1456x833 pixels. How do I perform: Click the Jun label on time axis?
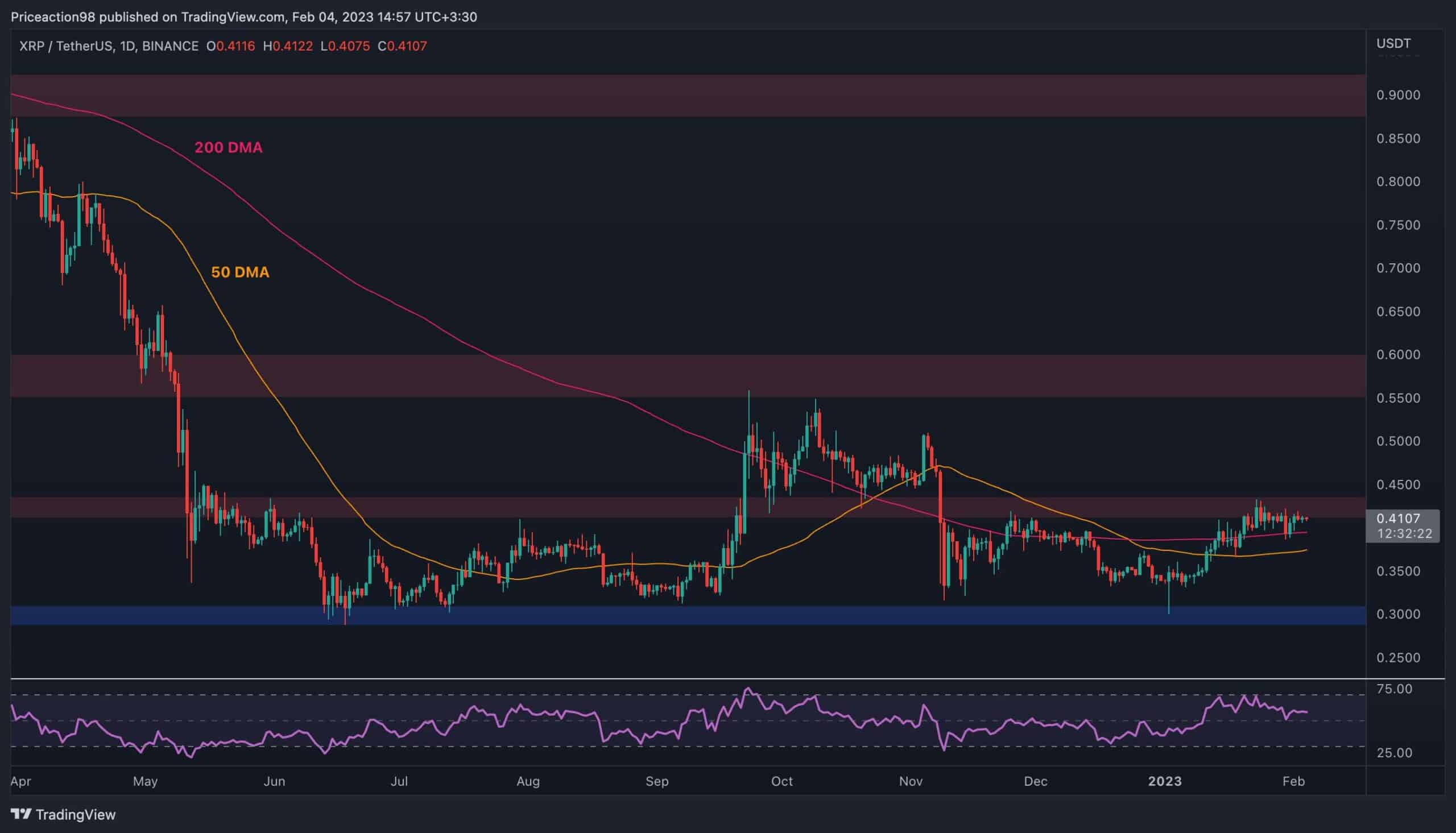coord(274,781)
